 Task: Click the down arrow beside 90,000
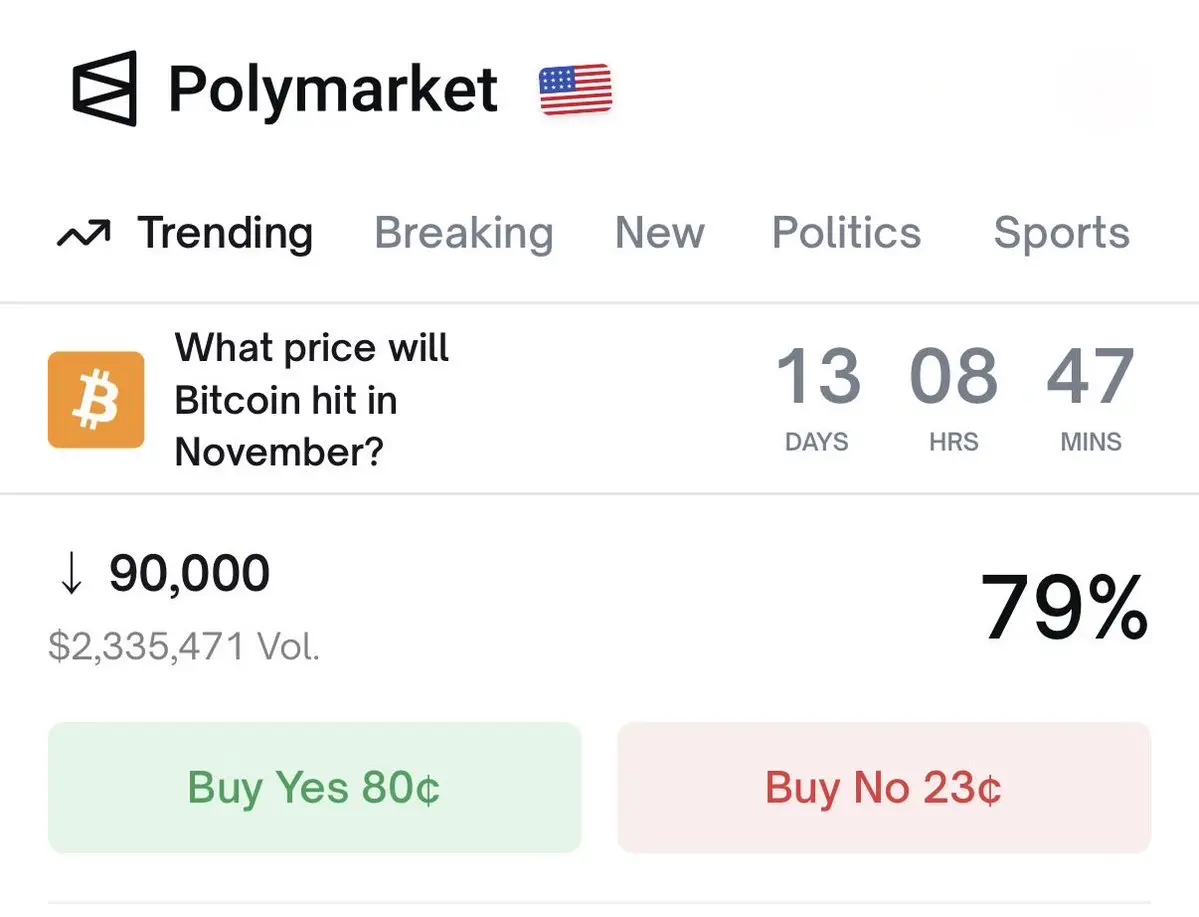tap(71, 575)
